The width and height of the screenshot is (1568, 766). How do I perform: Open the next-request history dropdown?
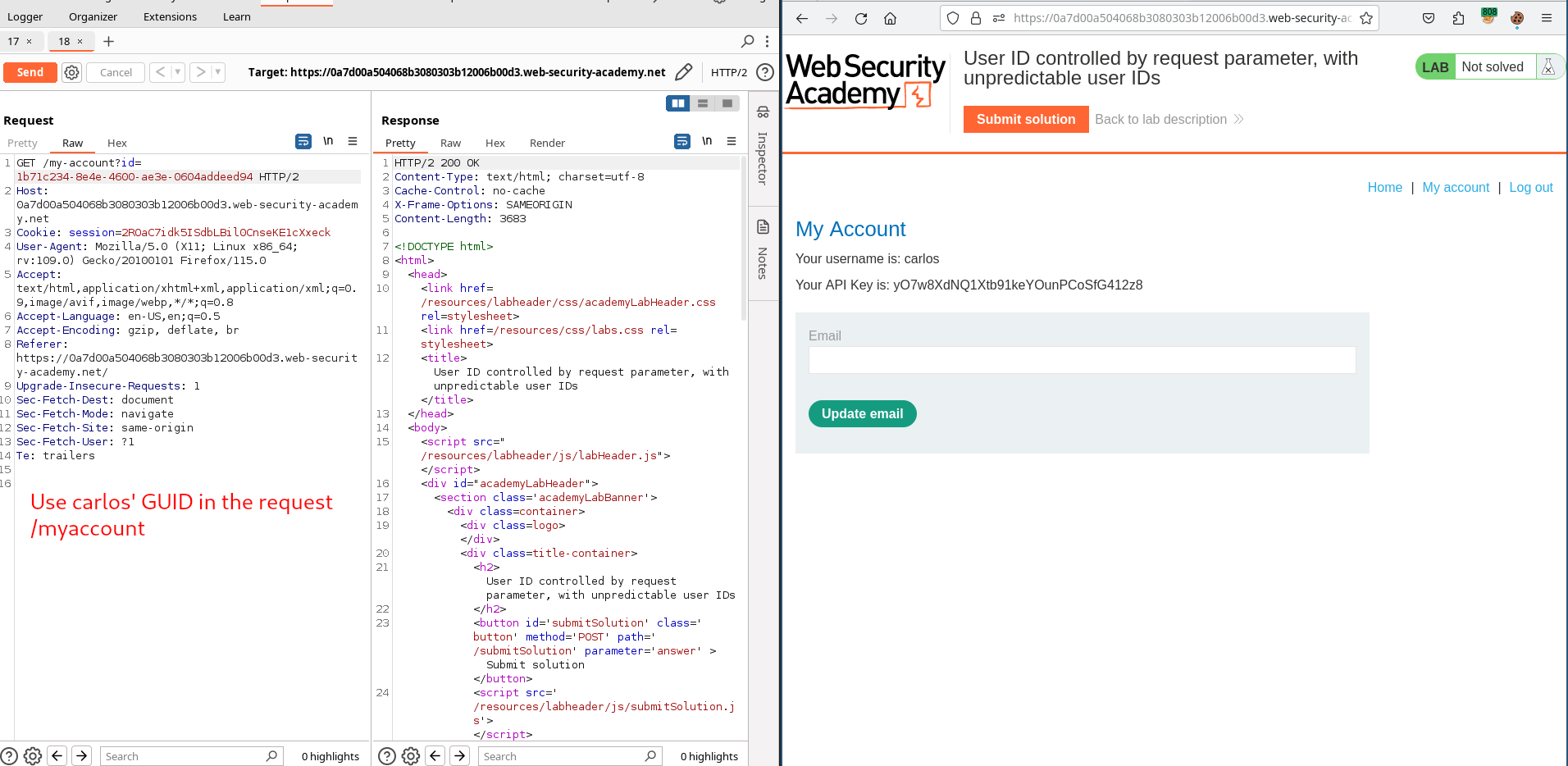coord(218,72)
